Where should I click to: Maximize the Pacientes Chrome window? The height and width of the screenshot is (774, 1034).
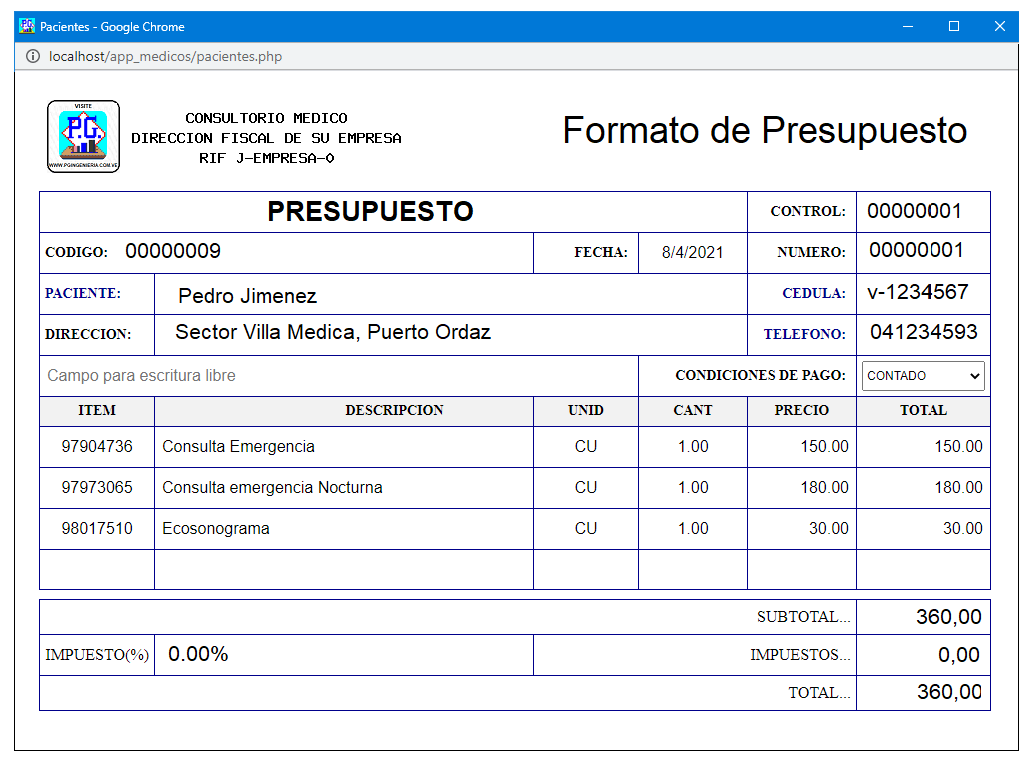pyautogui.click(x=954, y=26)
